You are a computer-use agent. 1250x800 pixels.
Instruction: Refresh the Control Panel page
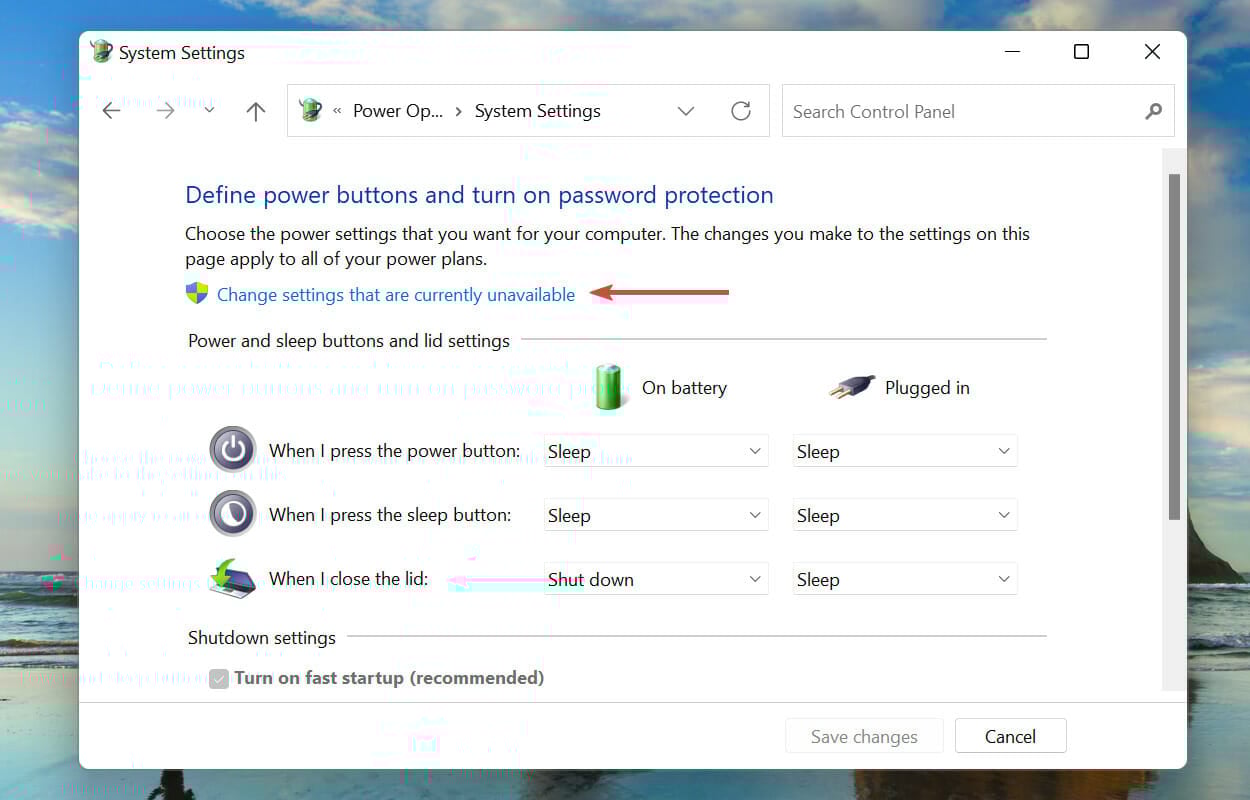pyautogui.click(x=741, y=111)
